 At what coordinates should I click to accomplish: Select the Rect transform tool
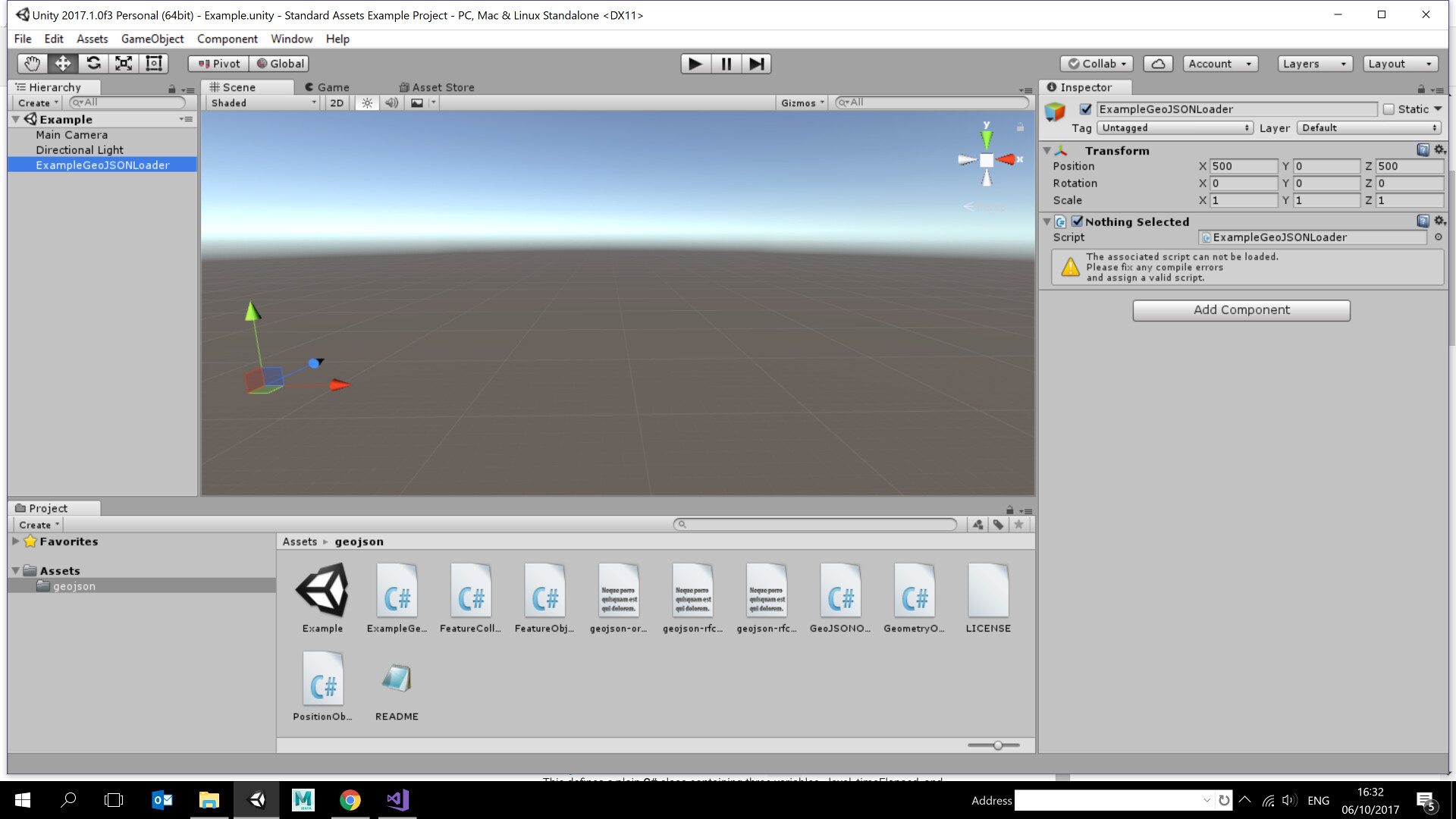click(153, 64)
